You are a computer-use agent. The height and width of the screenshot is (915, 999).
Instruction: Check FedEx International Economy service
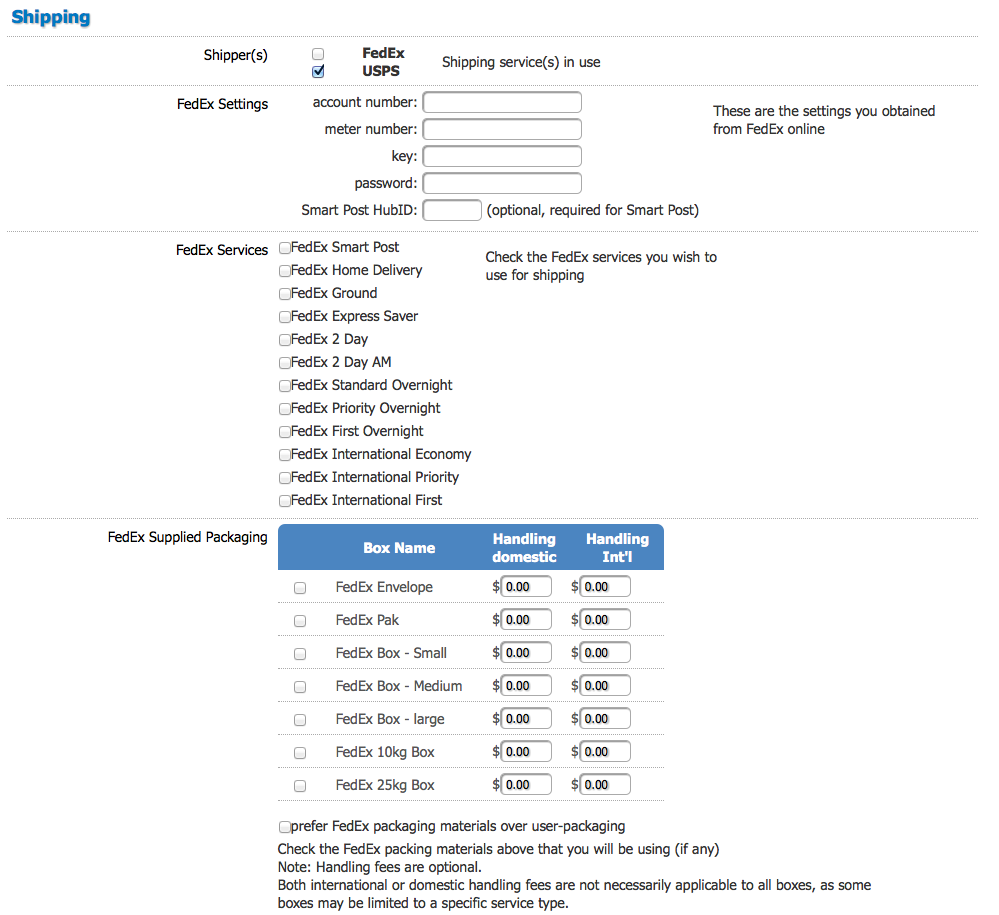[285, 454]
